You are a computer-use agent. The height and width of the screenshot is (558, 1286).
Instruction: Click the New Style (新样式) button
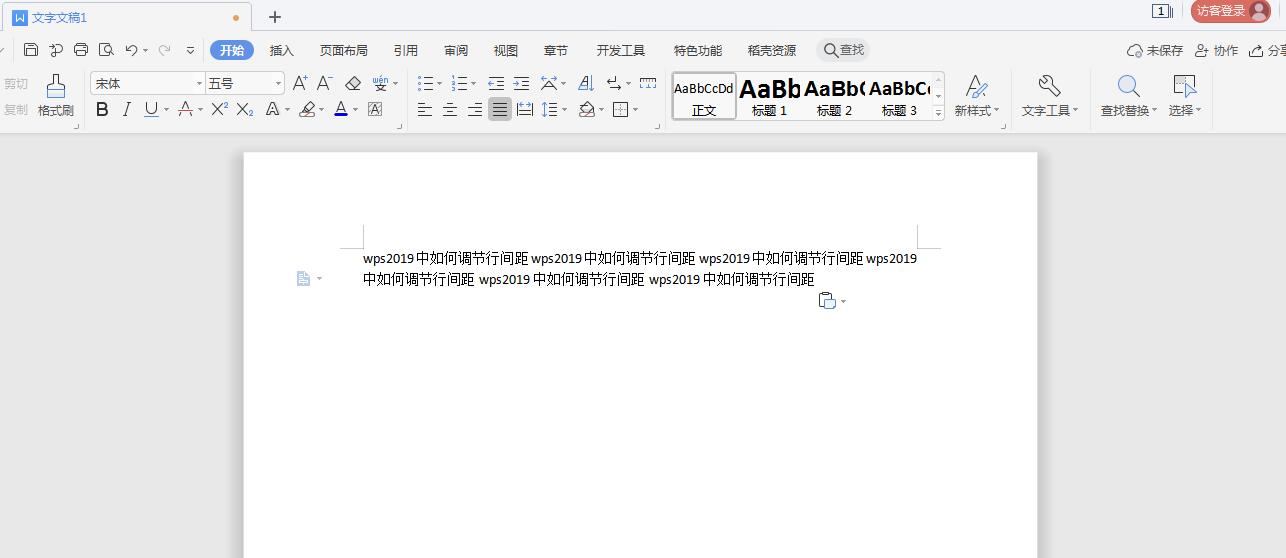976,96
